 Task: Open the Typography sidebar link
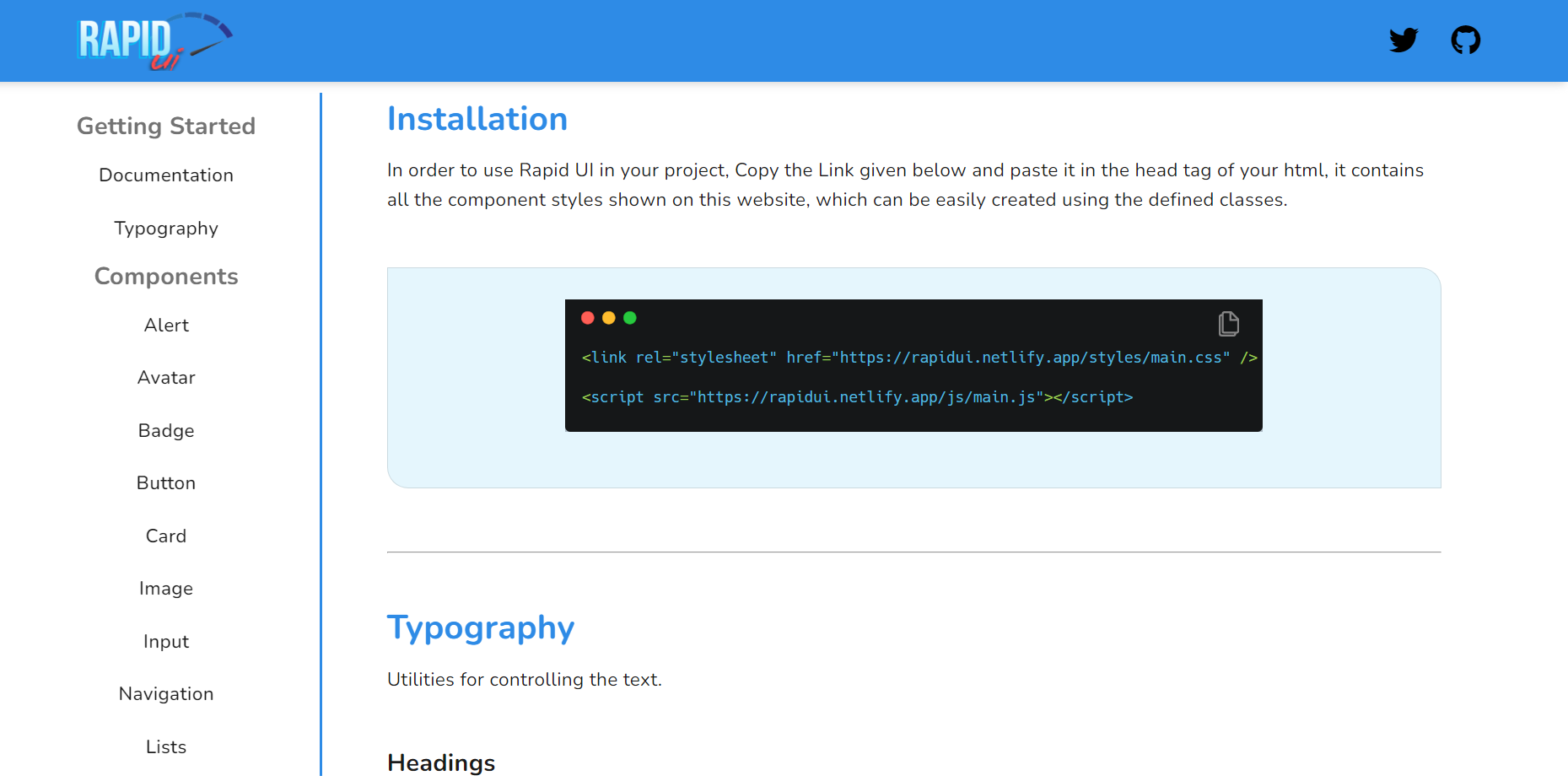coord(166,229)
